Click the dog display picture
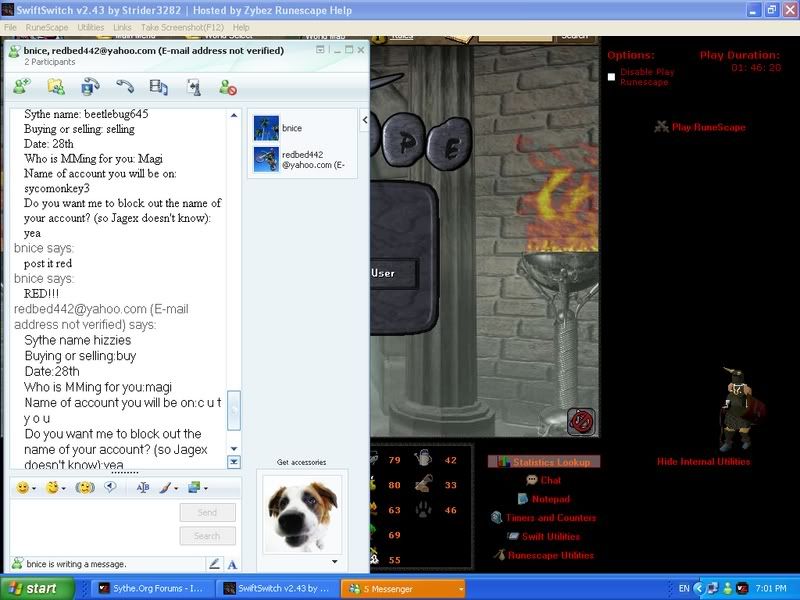Screen dimensions: 800x600 point(303,514)
